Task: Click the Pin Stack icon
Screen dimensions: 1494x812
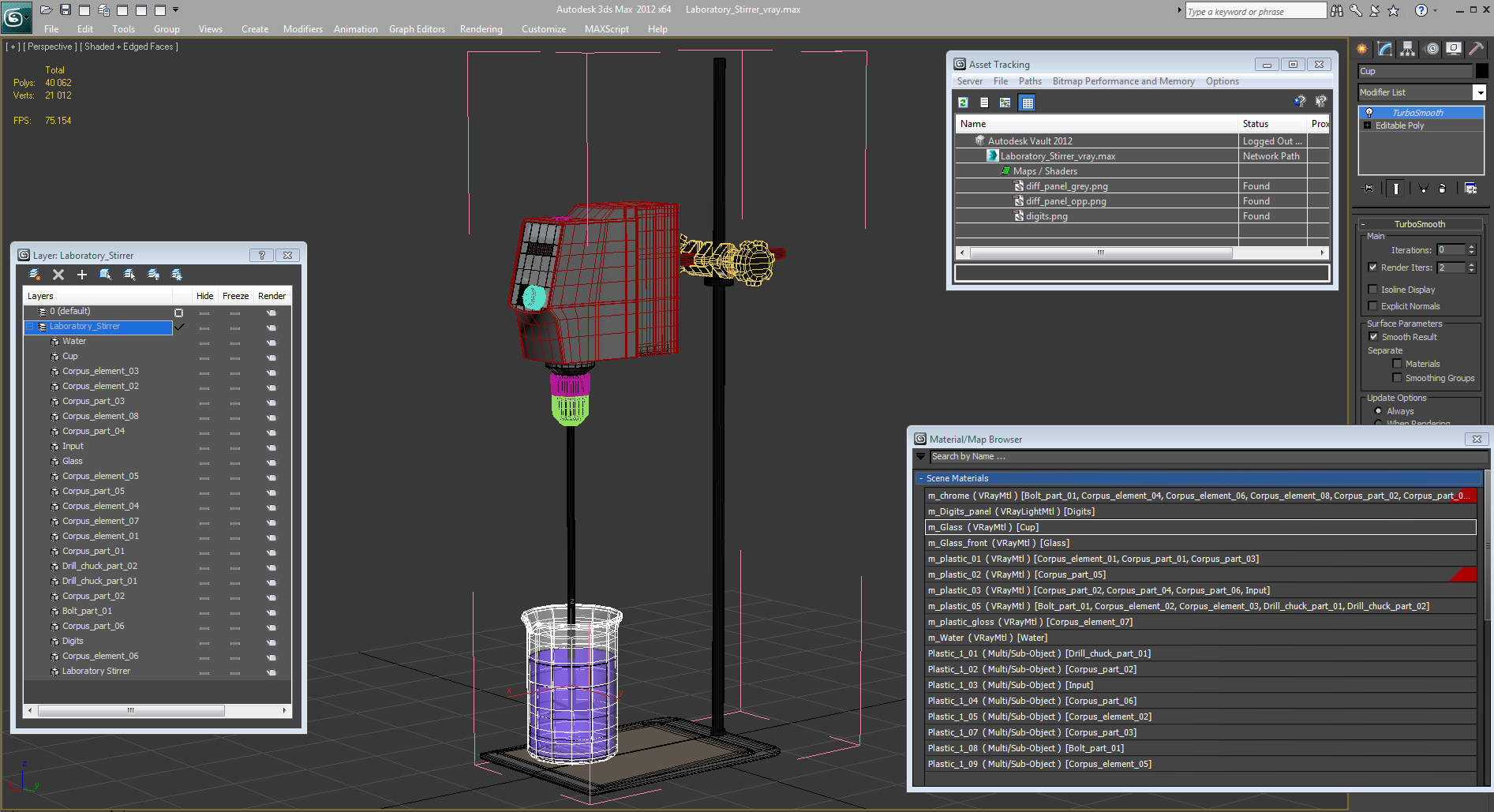Action: pos(1368,189)
